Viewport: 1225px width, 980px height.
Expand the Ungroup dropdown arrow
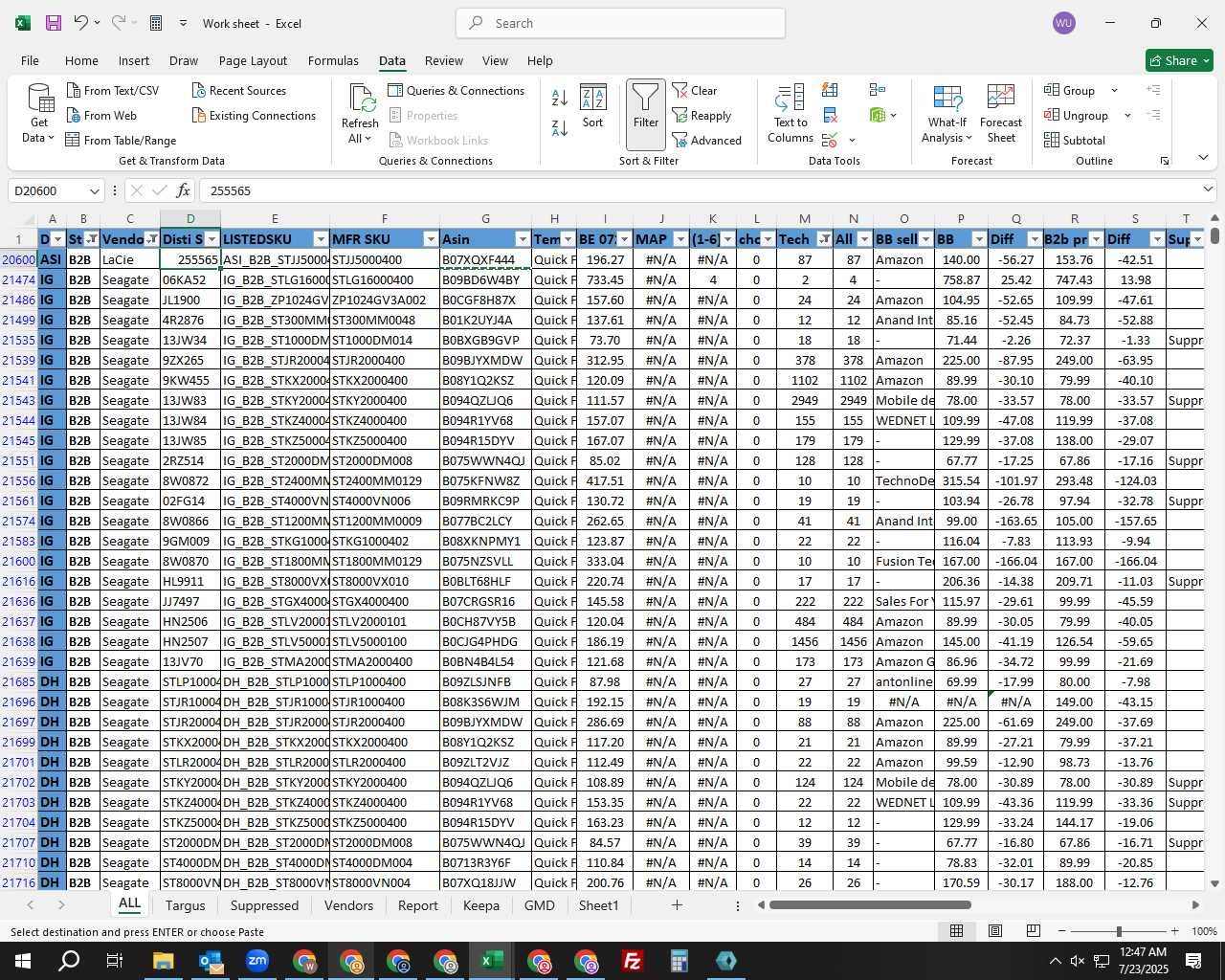pos(1127,116)
